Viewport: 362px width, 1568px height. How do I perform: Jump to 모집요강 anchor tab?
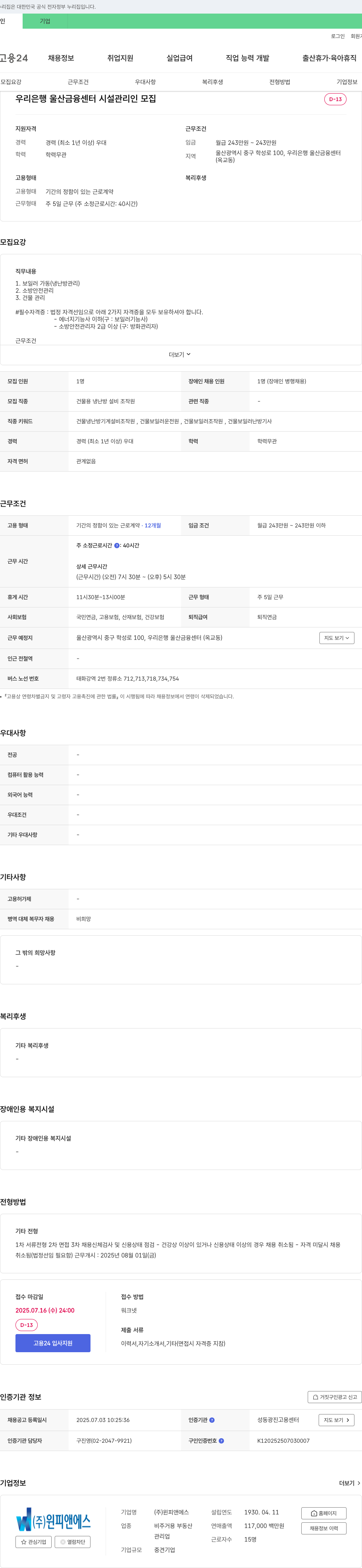pyautogui.click(x=11, y=81)
